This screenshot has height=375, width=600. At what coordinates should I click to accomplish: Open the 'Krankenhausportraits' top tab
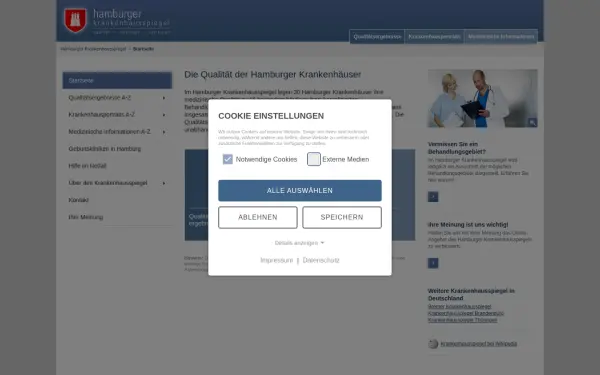(434, 37)
